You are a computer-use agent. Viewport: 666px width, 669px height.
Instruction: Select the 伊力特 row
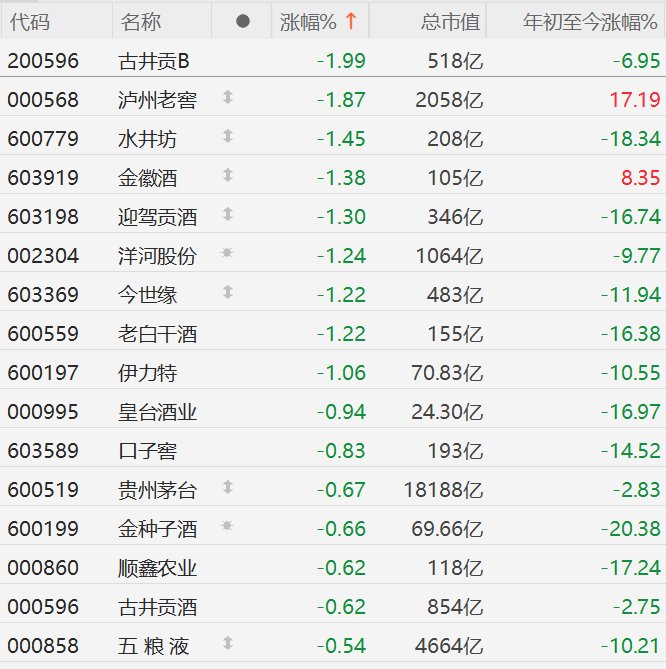click(147, 372)
